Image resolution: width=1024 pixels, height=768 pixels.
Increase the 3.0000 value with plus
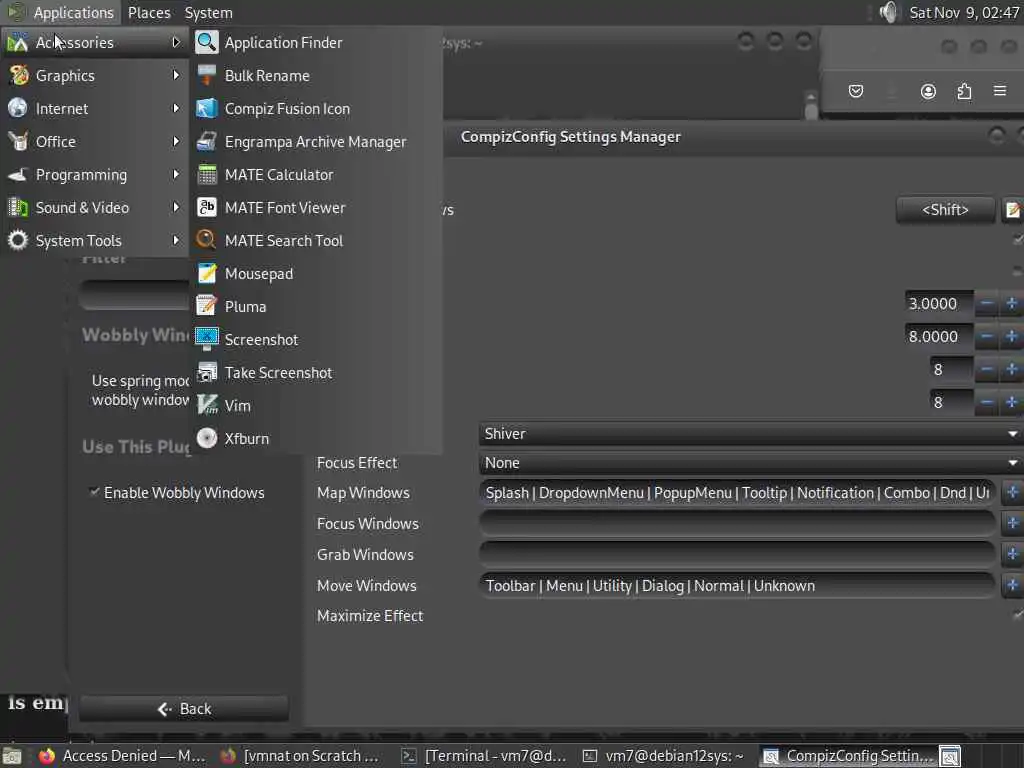click(1012, 304)
